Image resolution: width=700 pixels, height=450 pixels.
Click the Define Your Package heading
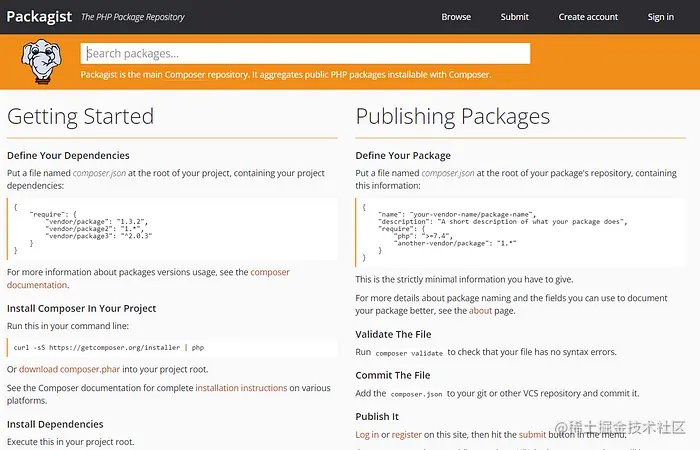pyautogui.click(x=403, y=155)
